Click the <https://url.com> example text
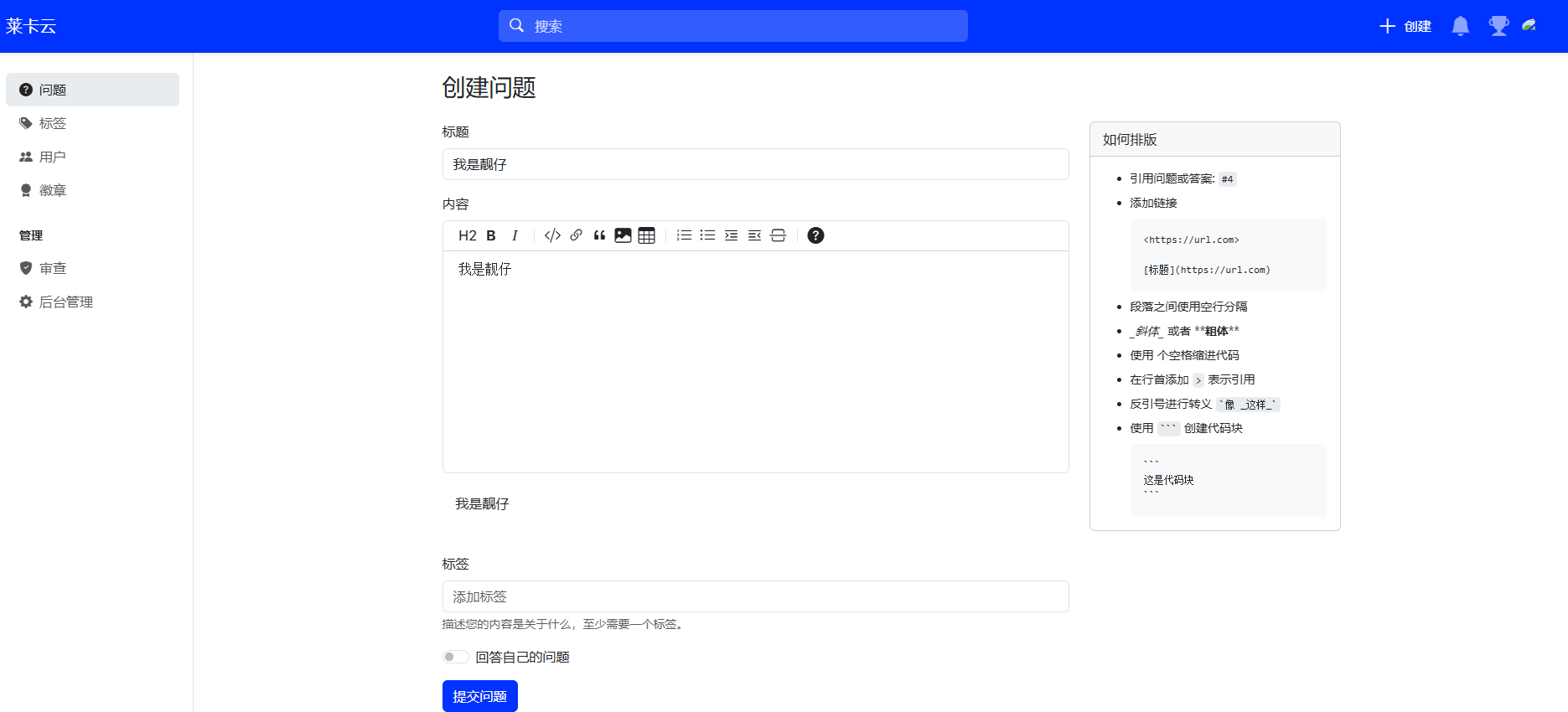This screenshot has height=712, width=1568. pos(1191,240)
